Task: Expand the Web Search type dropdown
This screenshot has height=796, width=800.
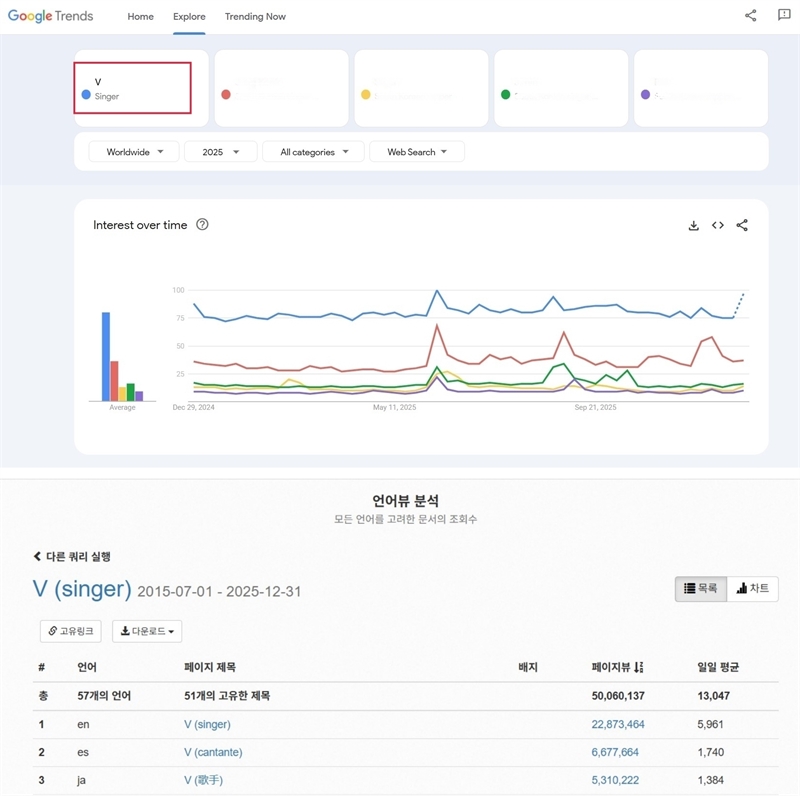Action: 417,152
